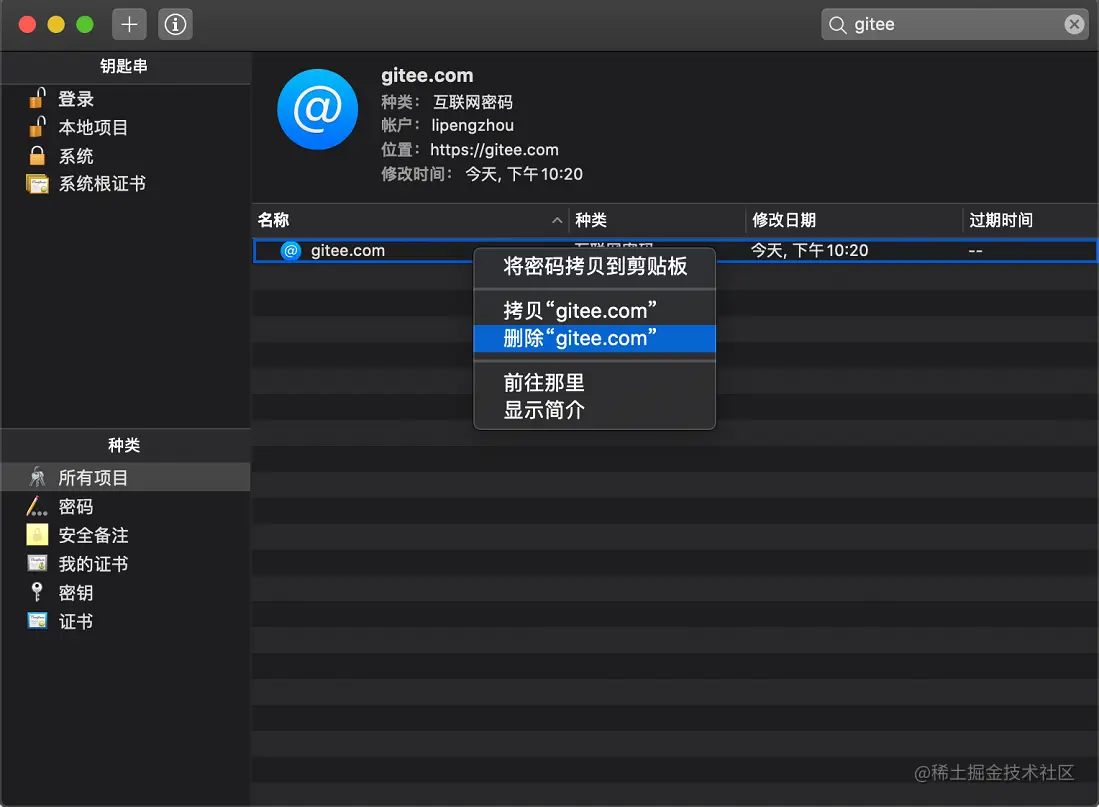Sort by the 种类 column header

tap(657, 220)
